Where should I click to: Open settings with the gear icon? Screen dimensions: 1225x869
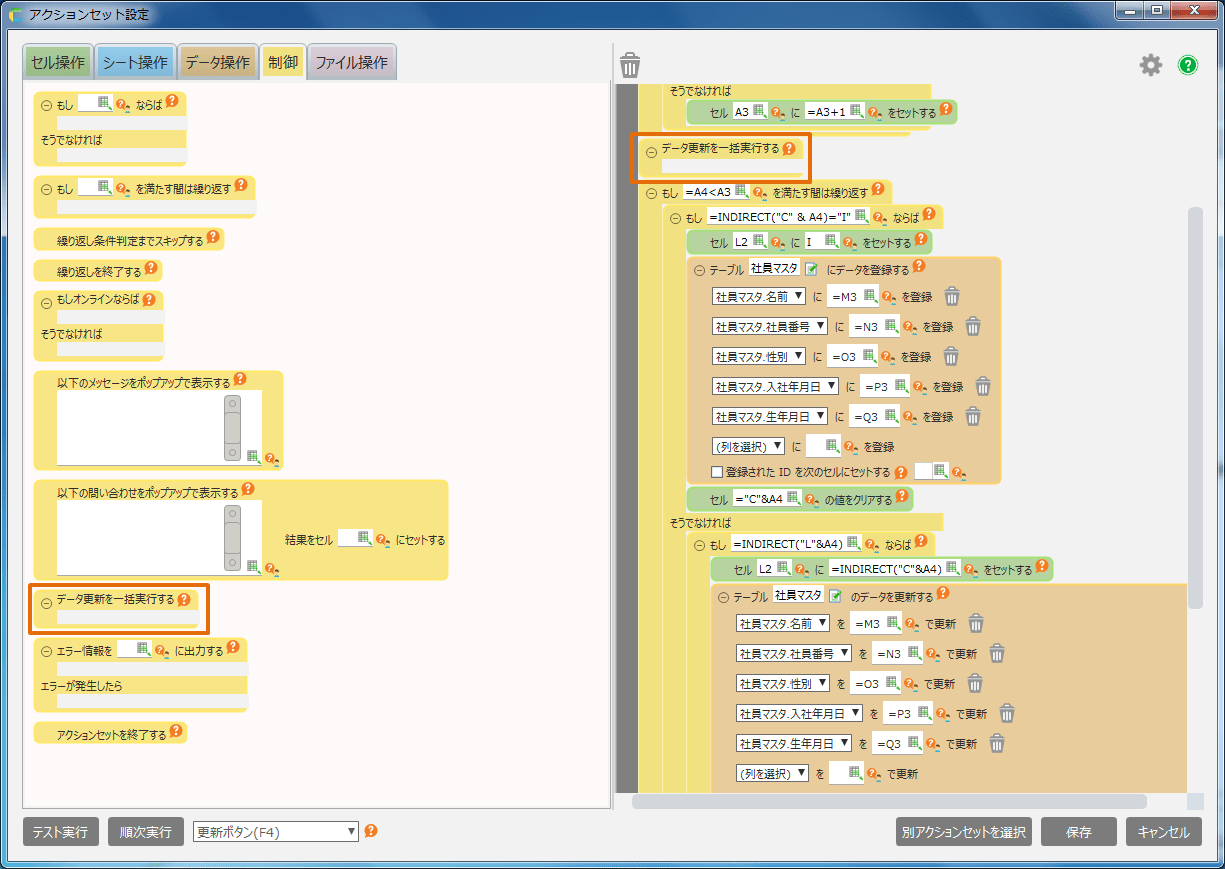coord(1151,65)
